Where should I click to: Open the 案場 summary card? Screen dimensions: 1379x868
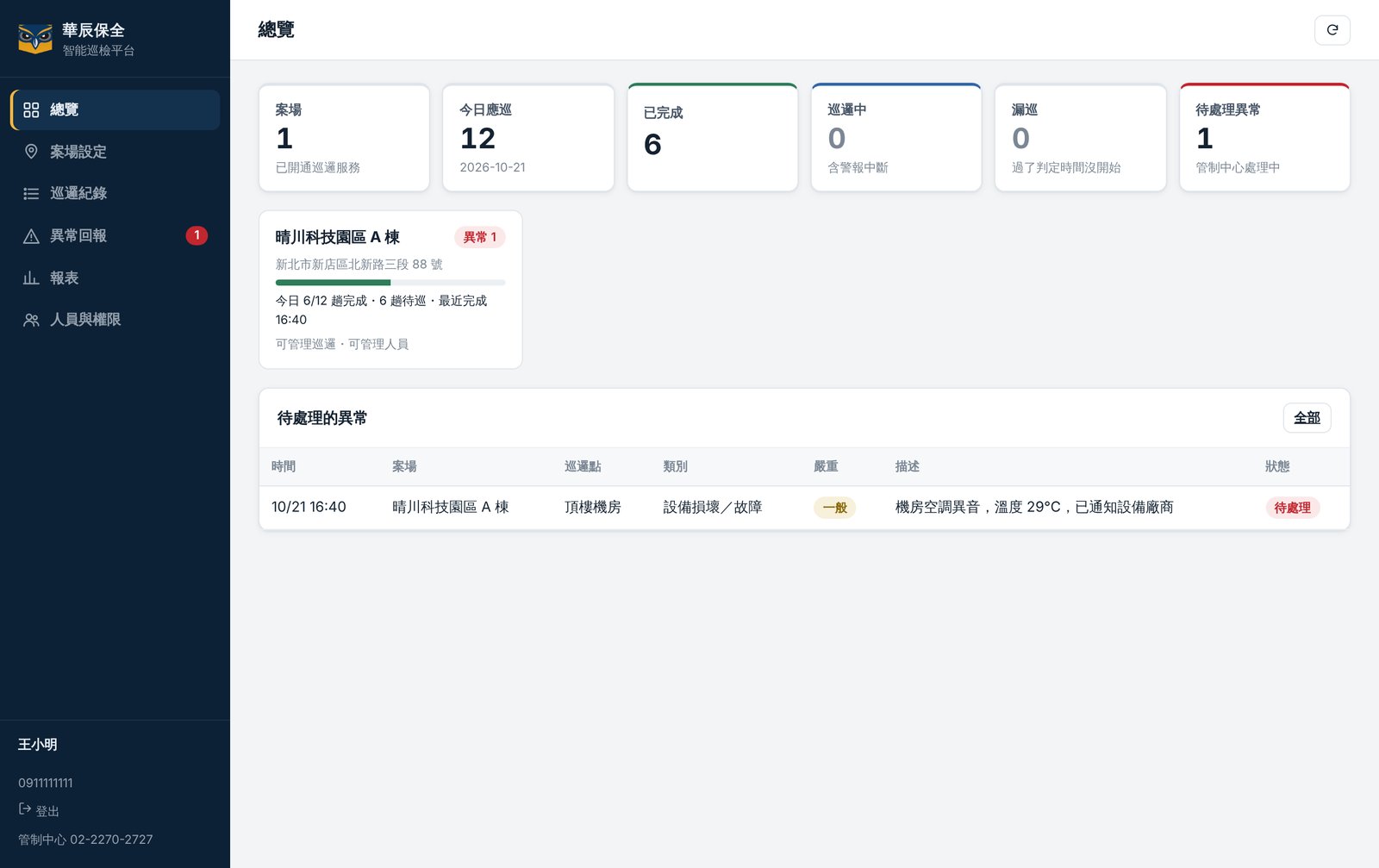point(344,138)
